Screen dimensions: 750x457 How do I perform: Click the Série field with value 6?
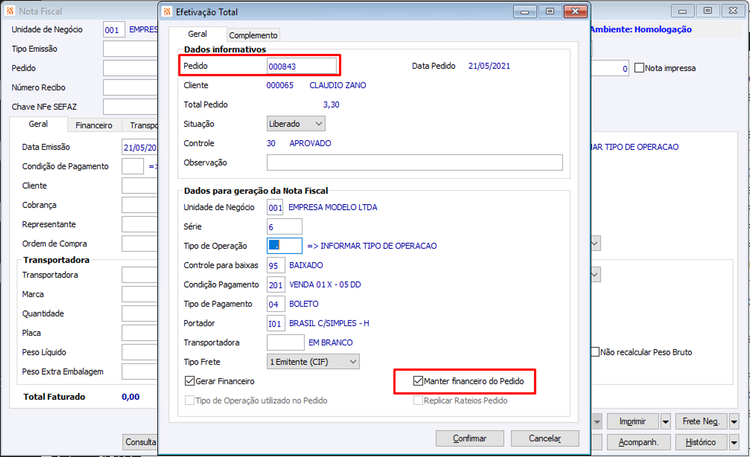(x=285, y=227)
